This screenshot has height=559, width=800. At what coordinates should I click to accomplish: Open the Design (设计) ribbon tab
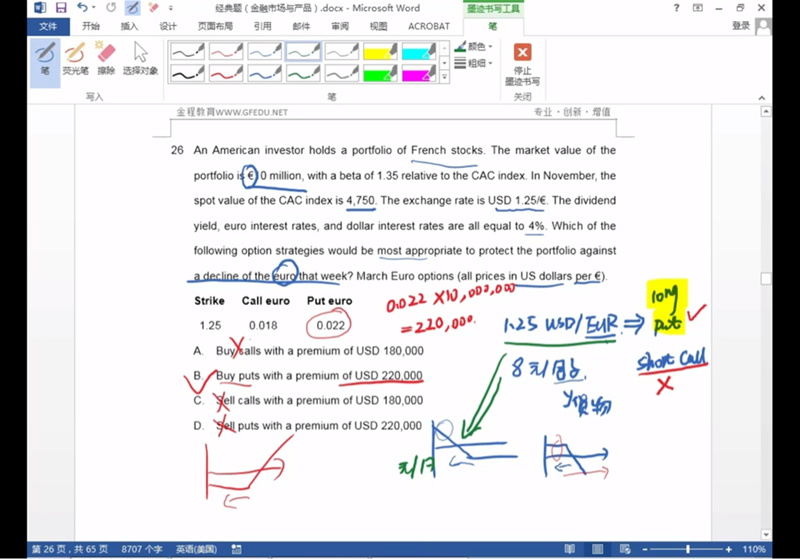tap(167, 26)
